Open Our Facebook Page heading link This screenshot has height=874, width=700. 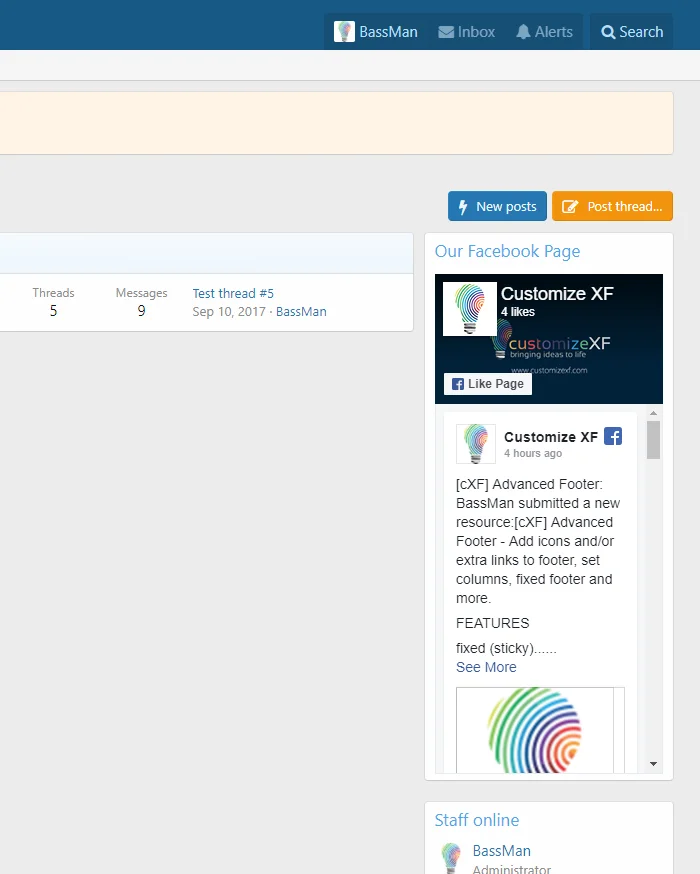(507, 251)
